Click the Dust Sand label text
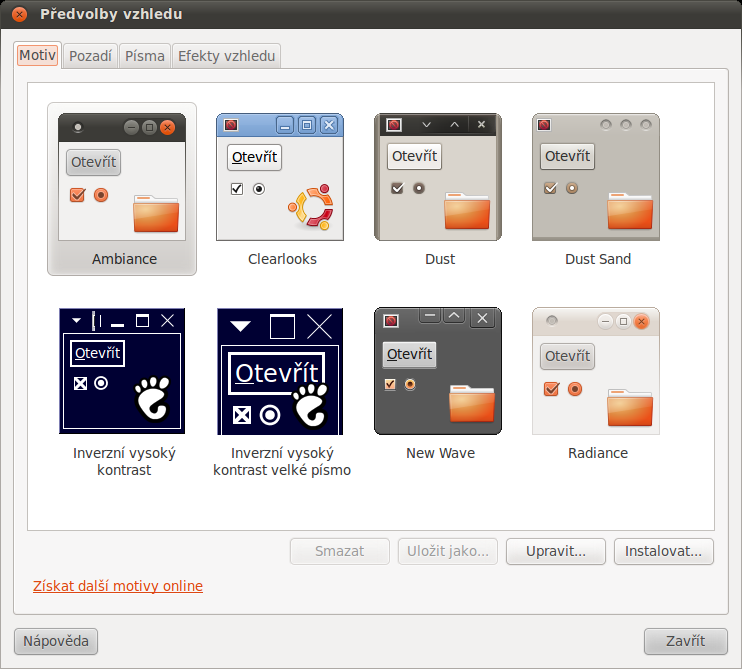 tap(598, 259)
